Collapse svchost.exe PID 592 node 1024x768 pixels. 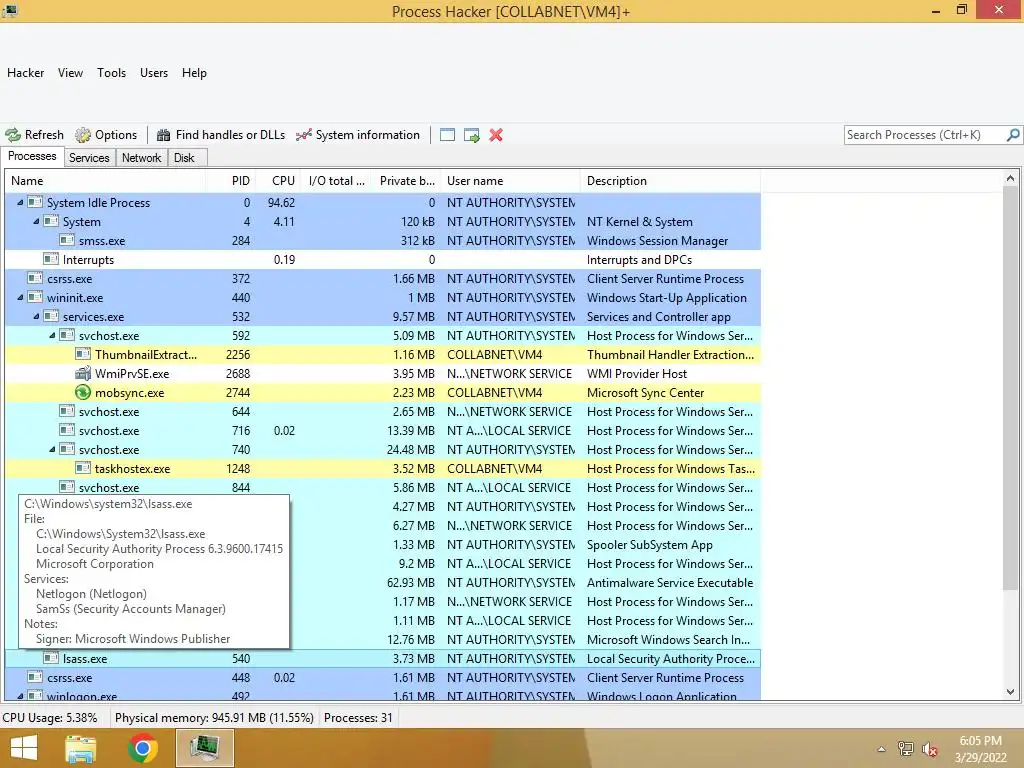click(x=52, y=336)
